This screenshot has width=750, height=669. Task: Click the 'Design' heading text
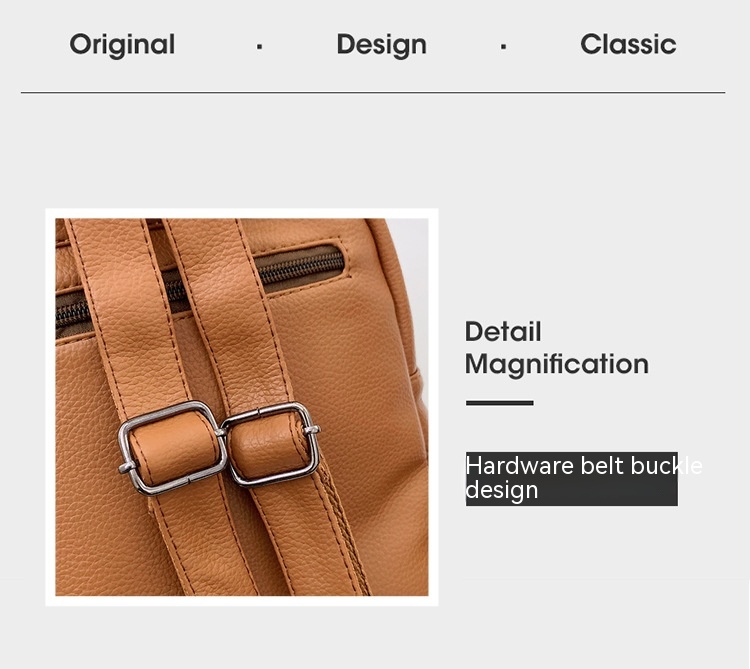[381, 45]
